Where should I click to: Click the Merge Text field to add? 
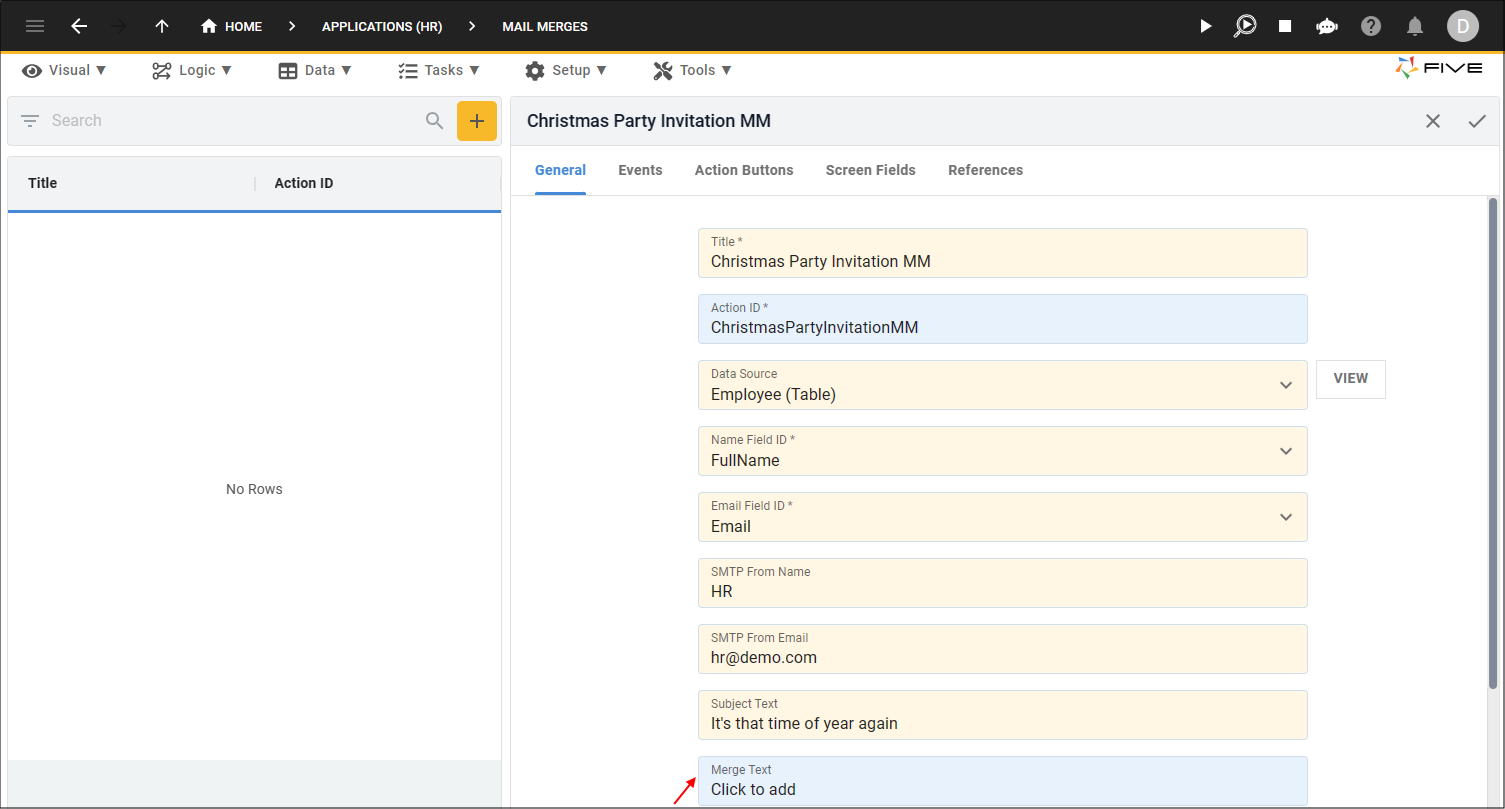(1002, 781)
